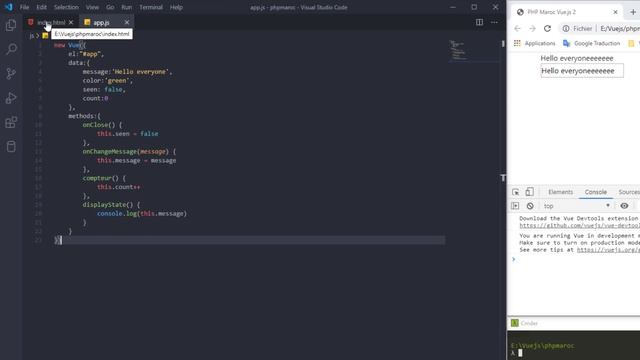Open the Go menu
Screen dimensions: 640x360
pos(110,7)
